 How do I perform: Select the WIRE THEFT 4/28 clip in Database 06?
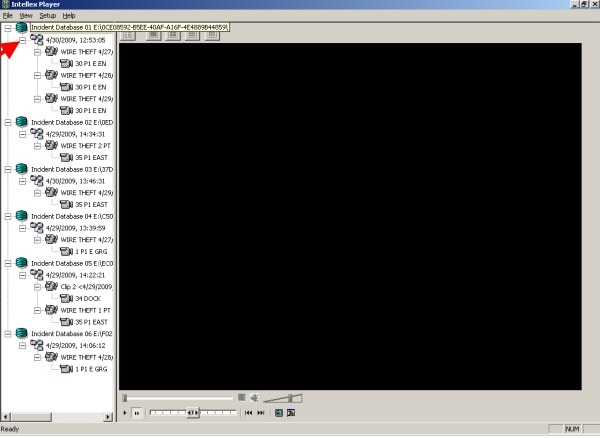click(86, 357)
